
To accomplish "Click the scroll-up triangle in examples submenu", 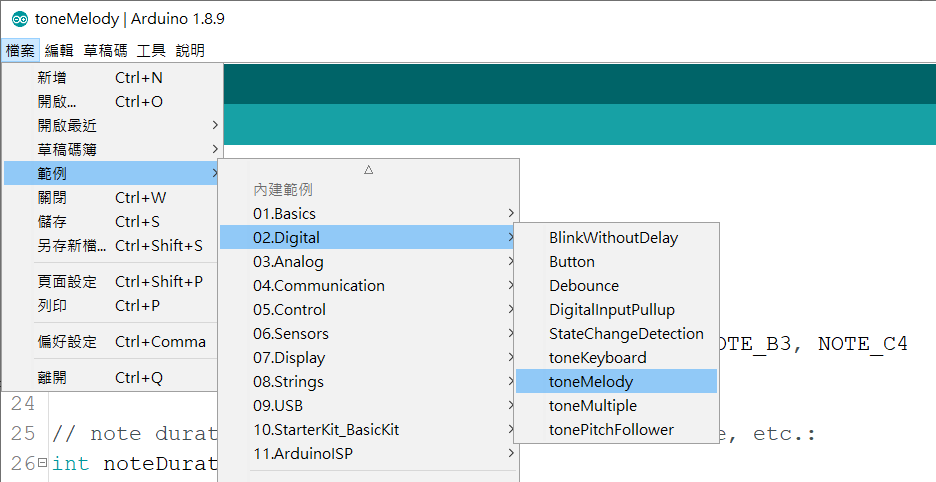I will tap(368, 170).
